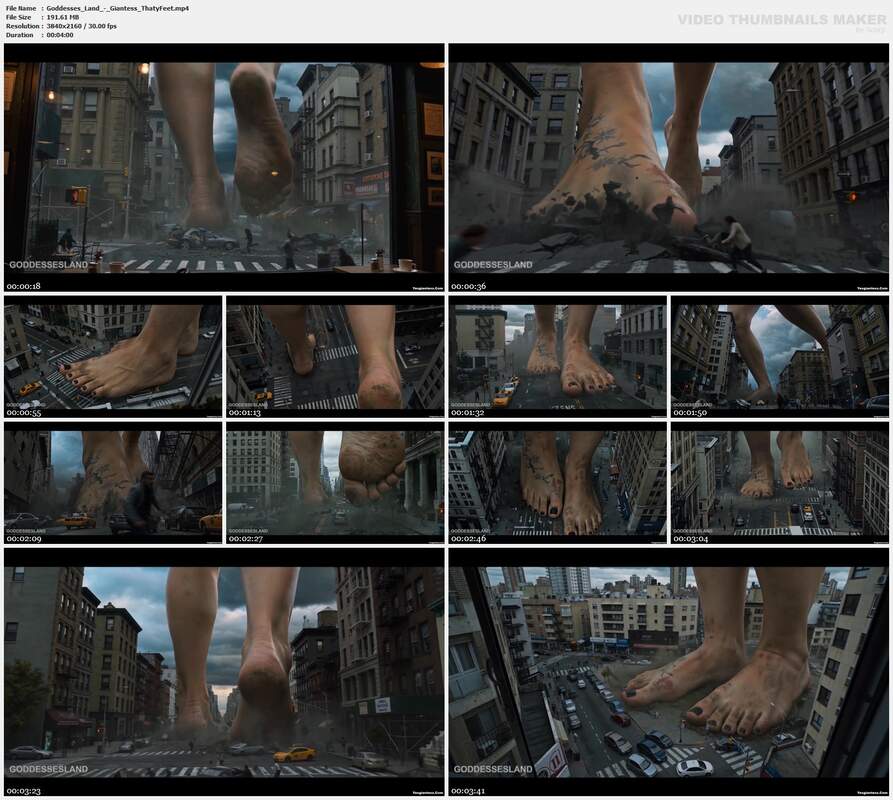Choose the thumbnail marked 00:01:50

pyautogui.click(x=780, y=356)
